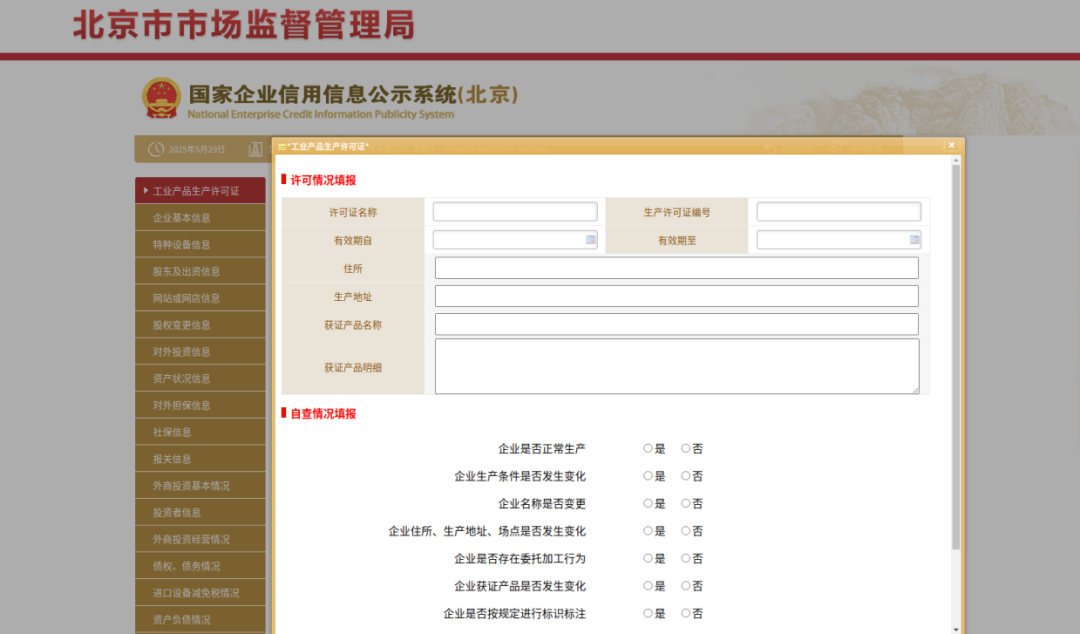Screen dimensions: 1080x634
Task: Pick 否 for 企业住所、生产地址、场点是否发生变化
Action: coord(685,531)
